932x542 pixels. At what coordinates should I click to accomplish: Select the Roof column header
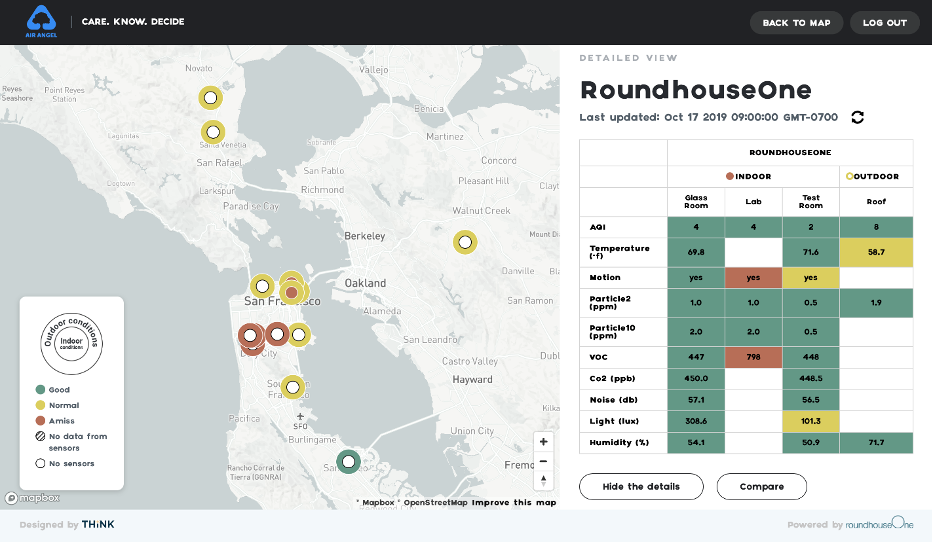(x=876, y=201)
